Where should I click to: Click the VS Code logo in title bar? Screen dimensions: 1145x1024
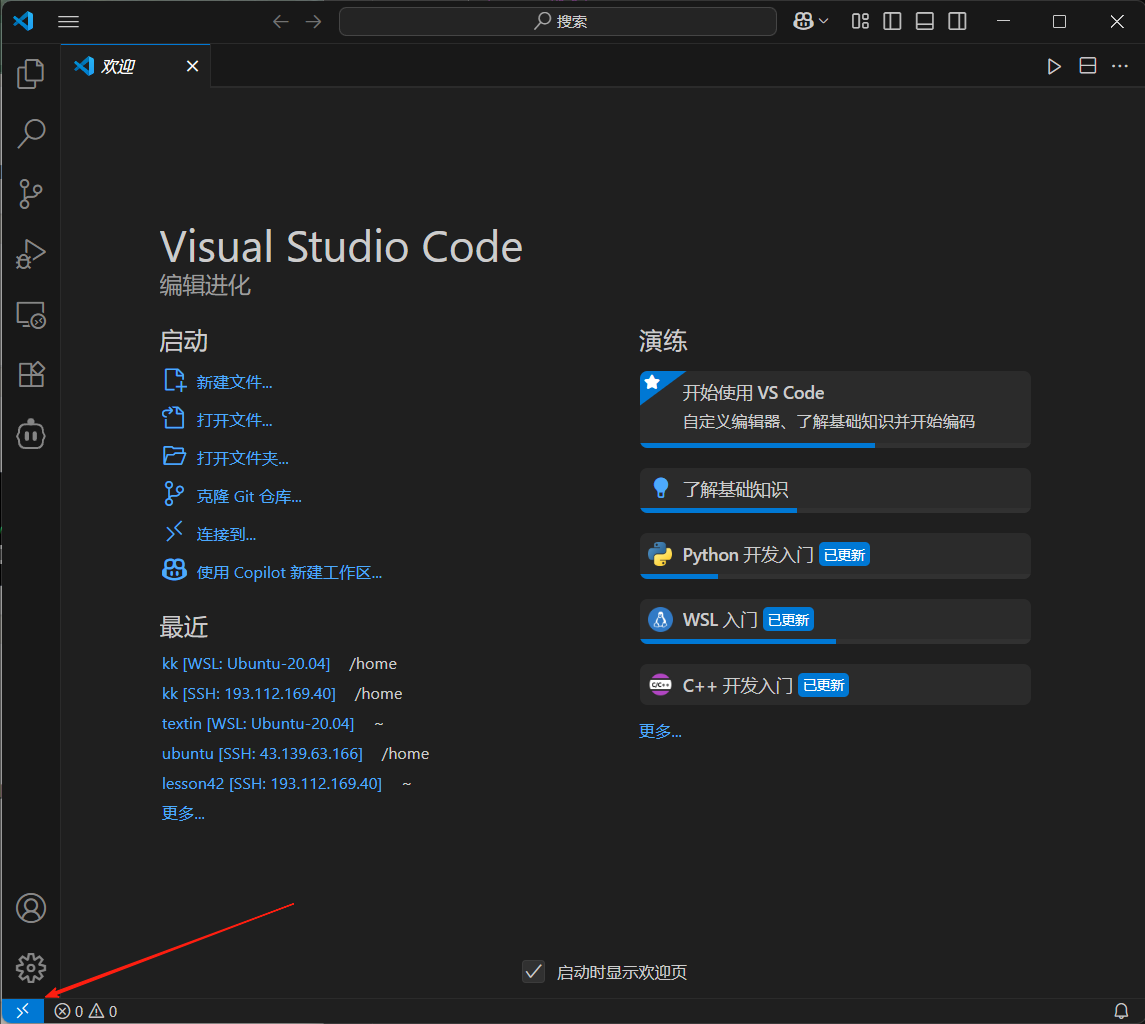point(23,21)
